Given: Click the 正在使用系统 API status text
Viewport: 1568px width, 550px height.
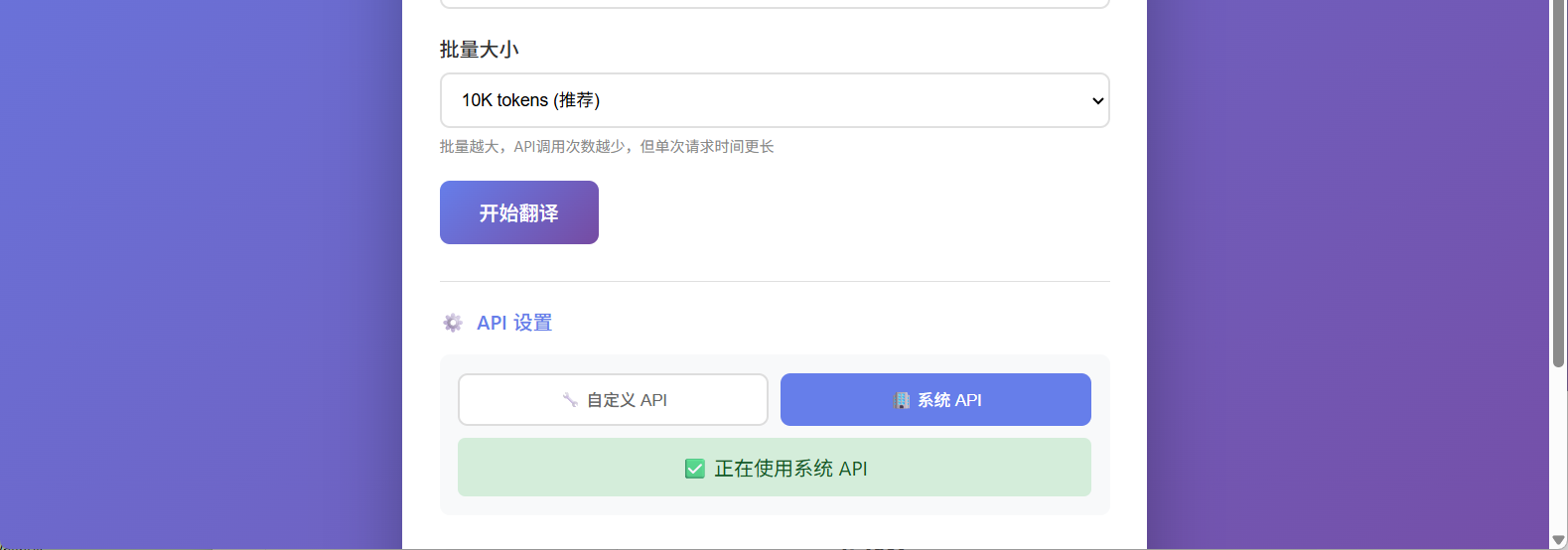Looking at the screenshot, I should (790, 469).
